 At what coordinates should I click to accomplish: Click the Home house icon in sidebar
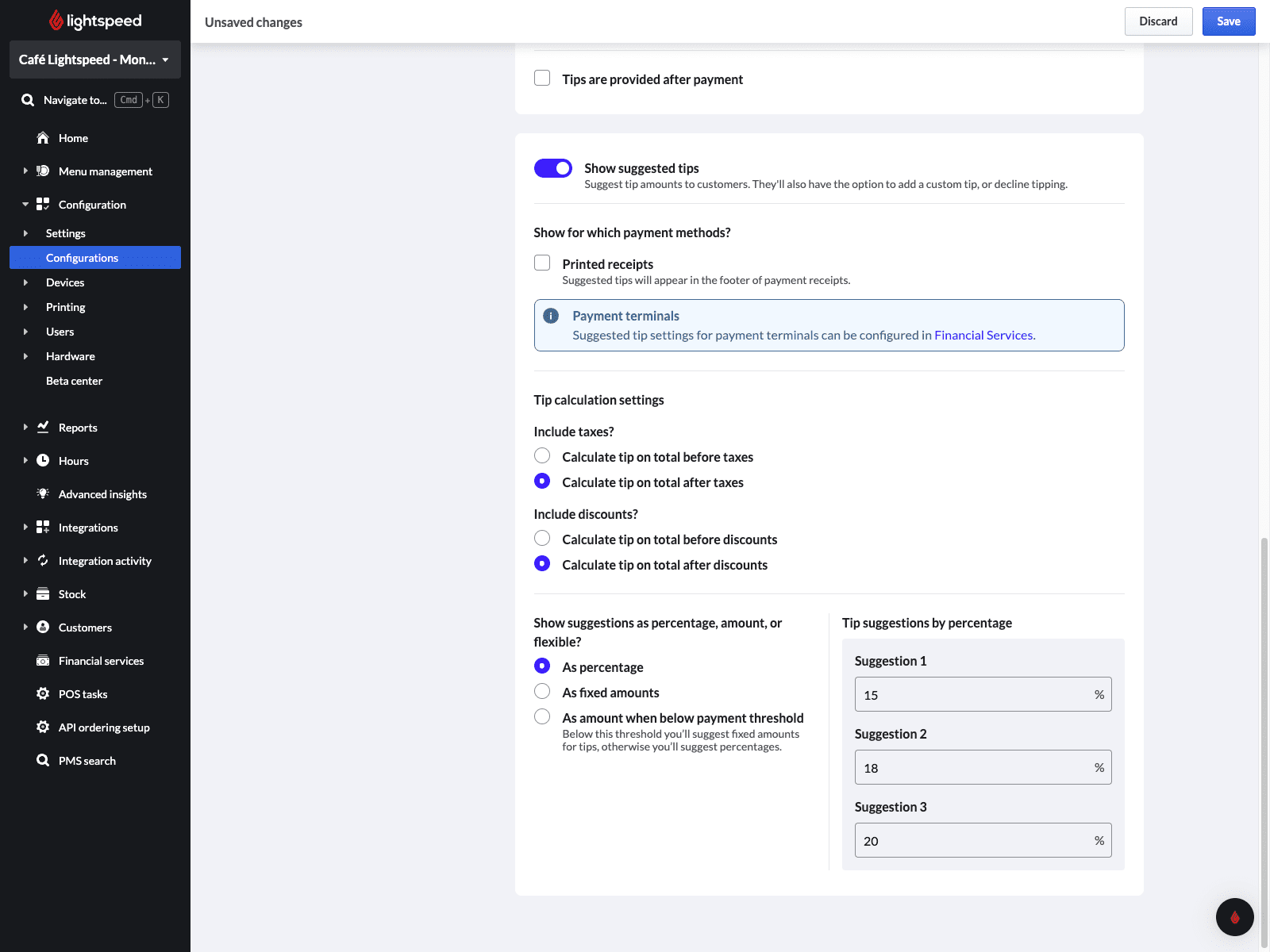click(43, 138)
